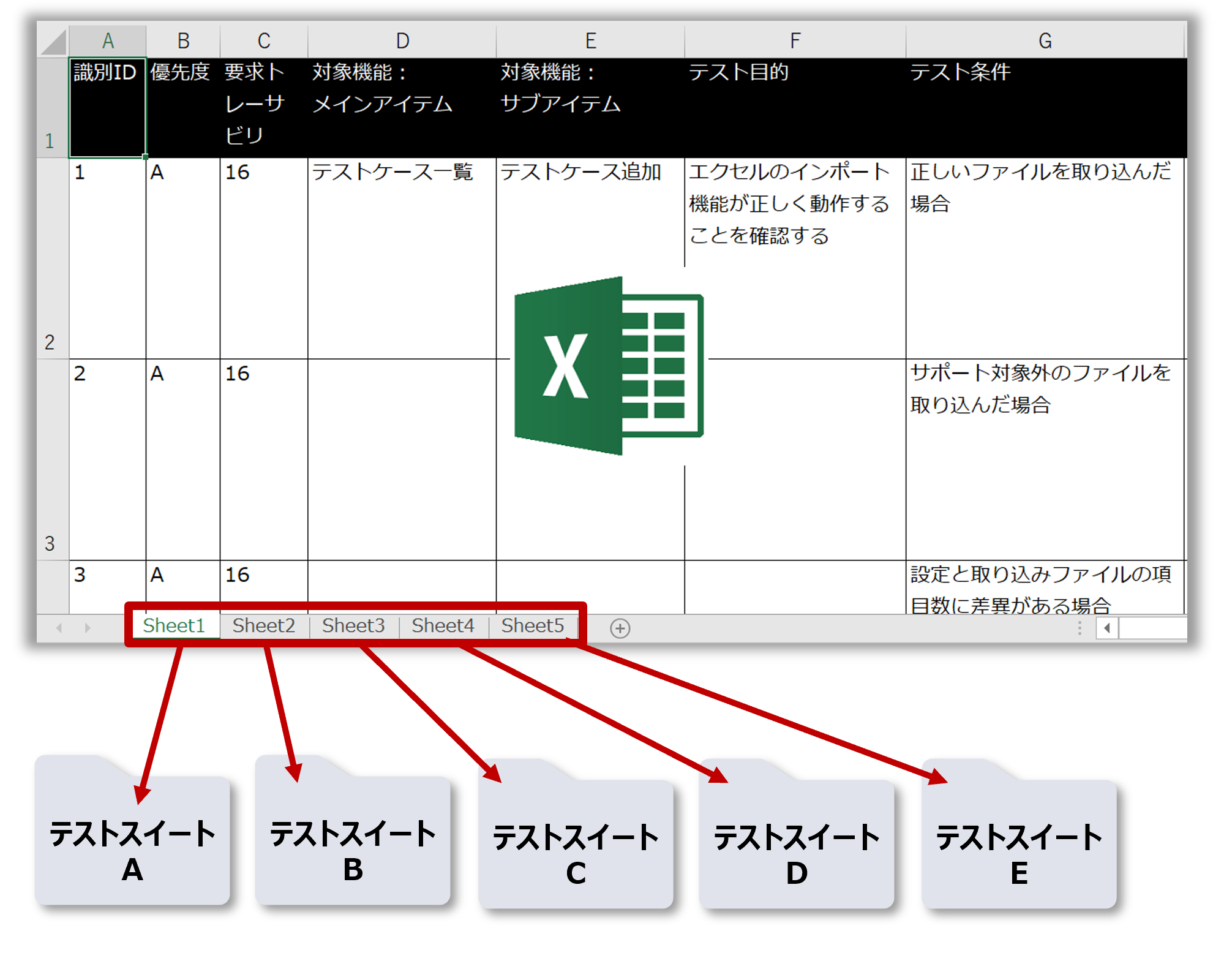Screen dimensions: 1213x980
Task: Click the サポート対象外のファイル cell
Action: pyautogui.click(x=1045, y=459)
